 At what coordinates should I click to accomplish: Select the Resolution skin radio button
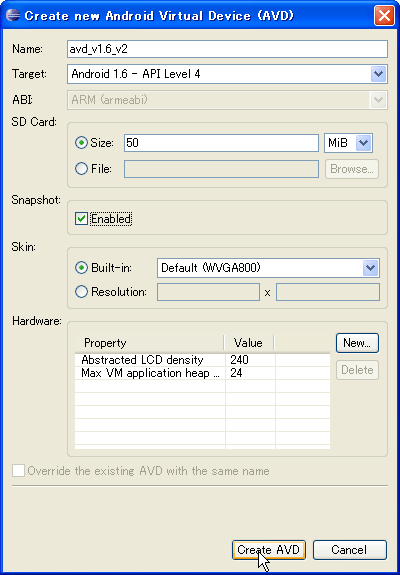(x=81, y=292)
